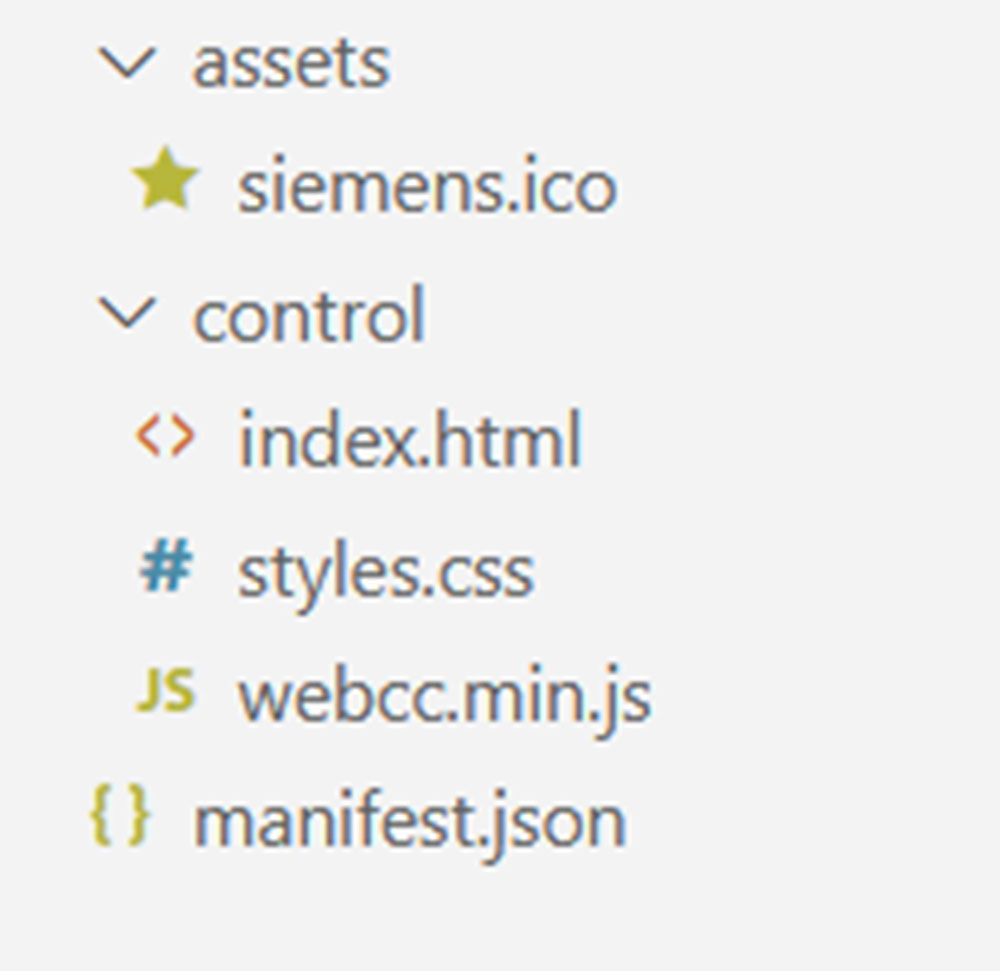Select the control folder name
Viewport: 1000px width, 971px height.
tap(308, 316)
